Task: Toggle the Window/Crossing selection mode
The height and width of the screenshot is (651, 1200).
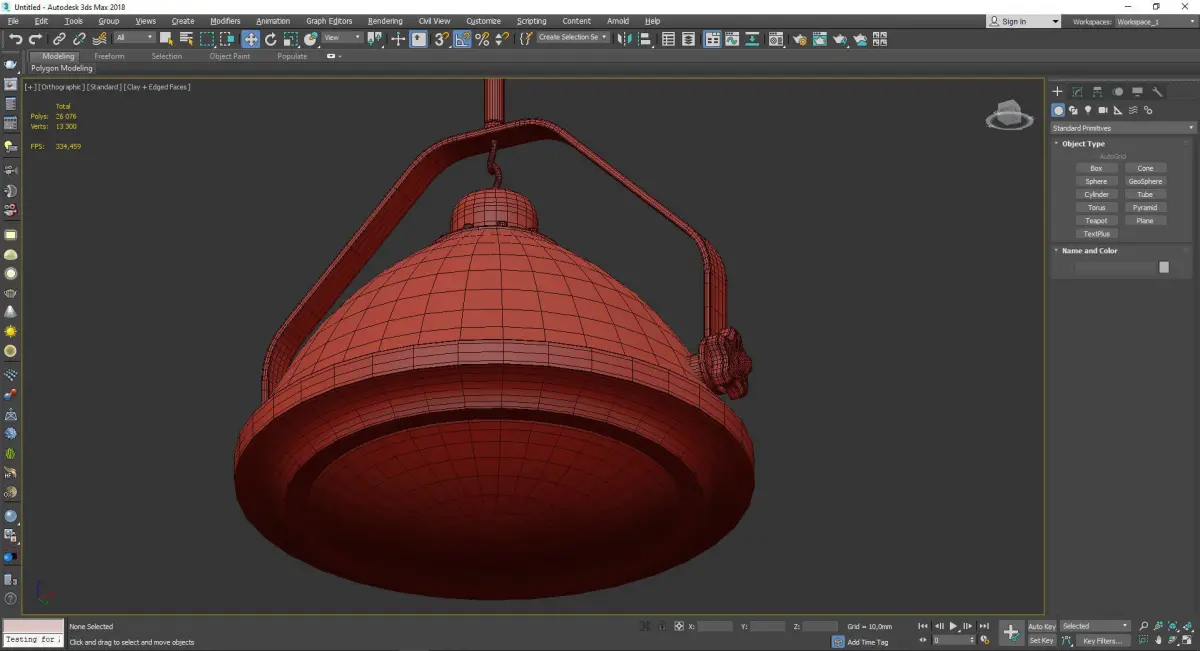Action: click(x=228, y=39)
